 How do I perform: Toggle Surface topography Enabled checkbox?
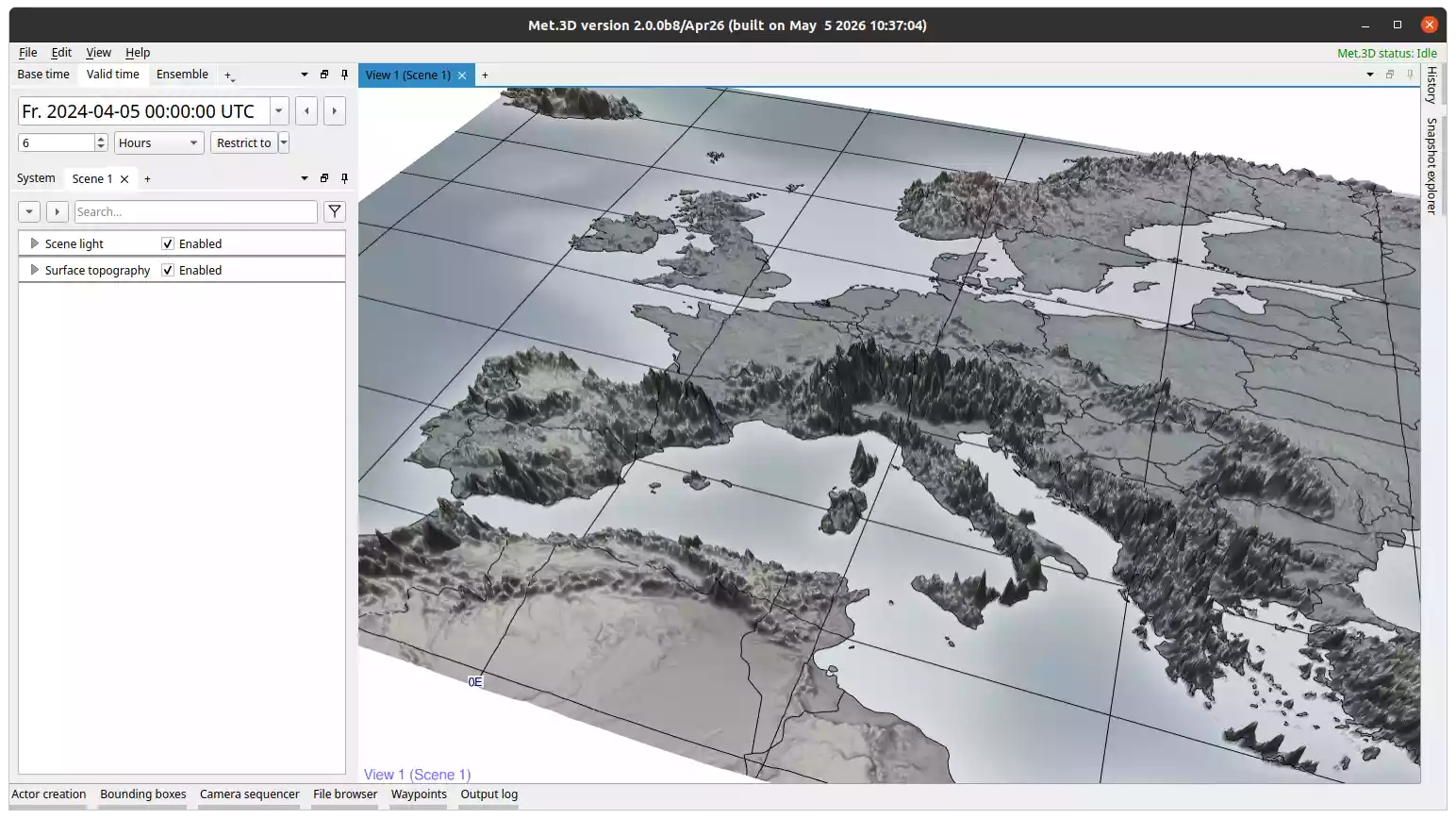[168, 270]
